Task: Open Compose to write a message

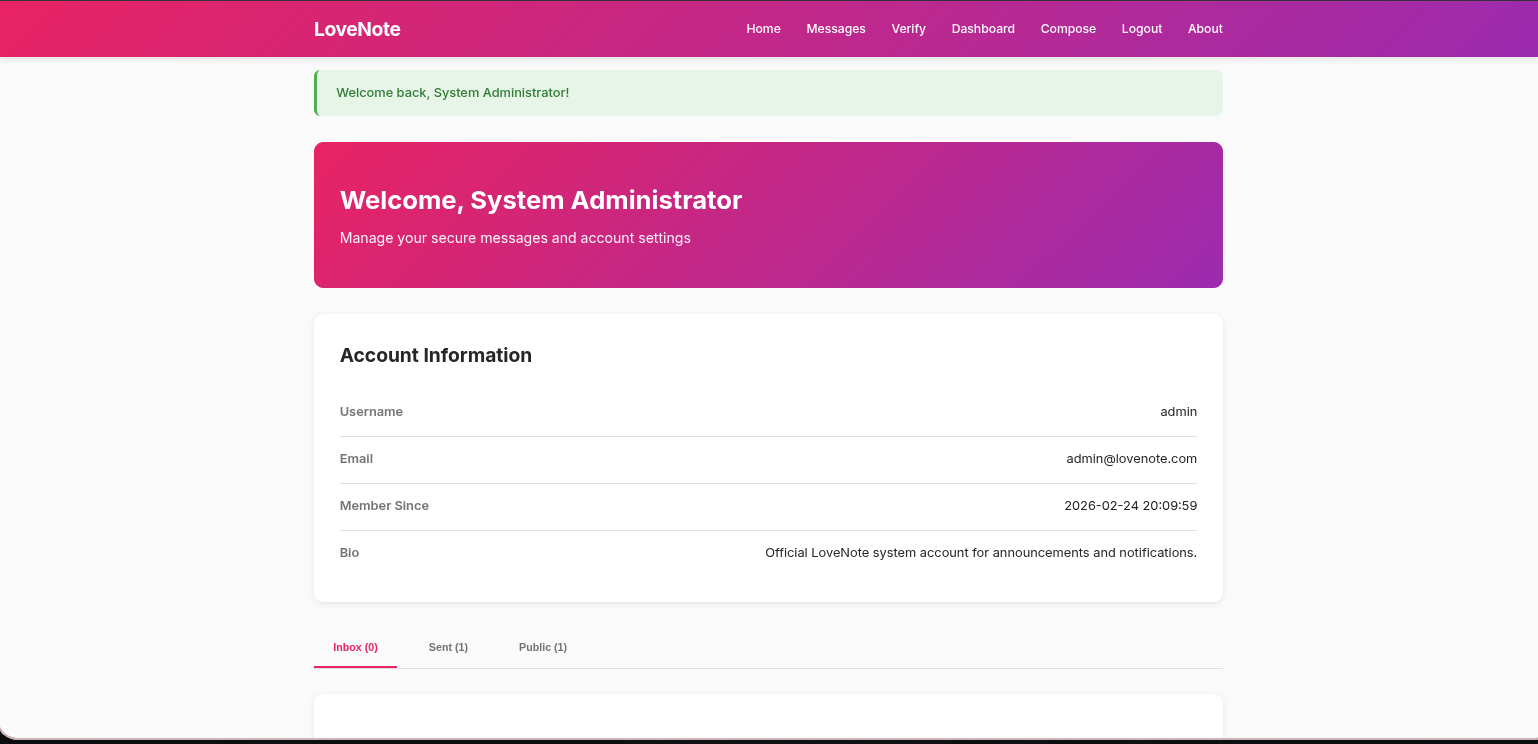Action: tap(1067, 29)
